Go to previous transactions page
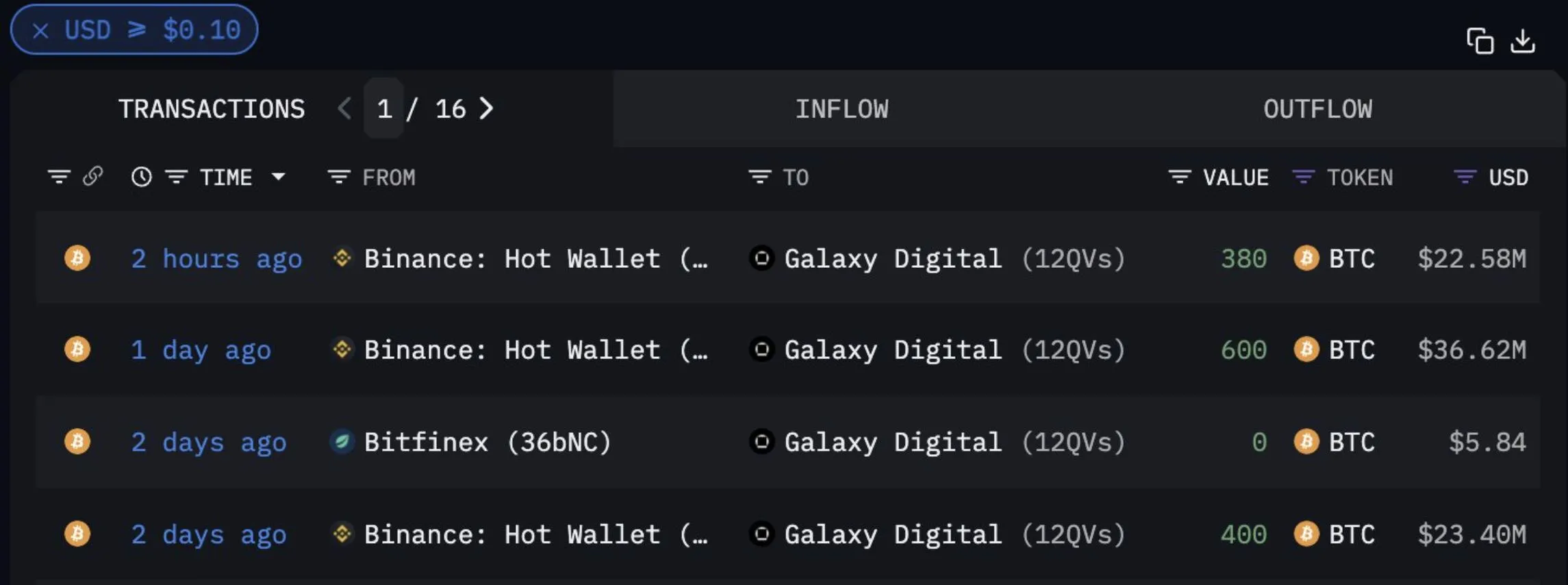The width and height of the screenshot is (1568, 585). (x=344, y=108)
